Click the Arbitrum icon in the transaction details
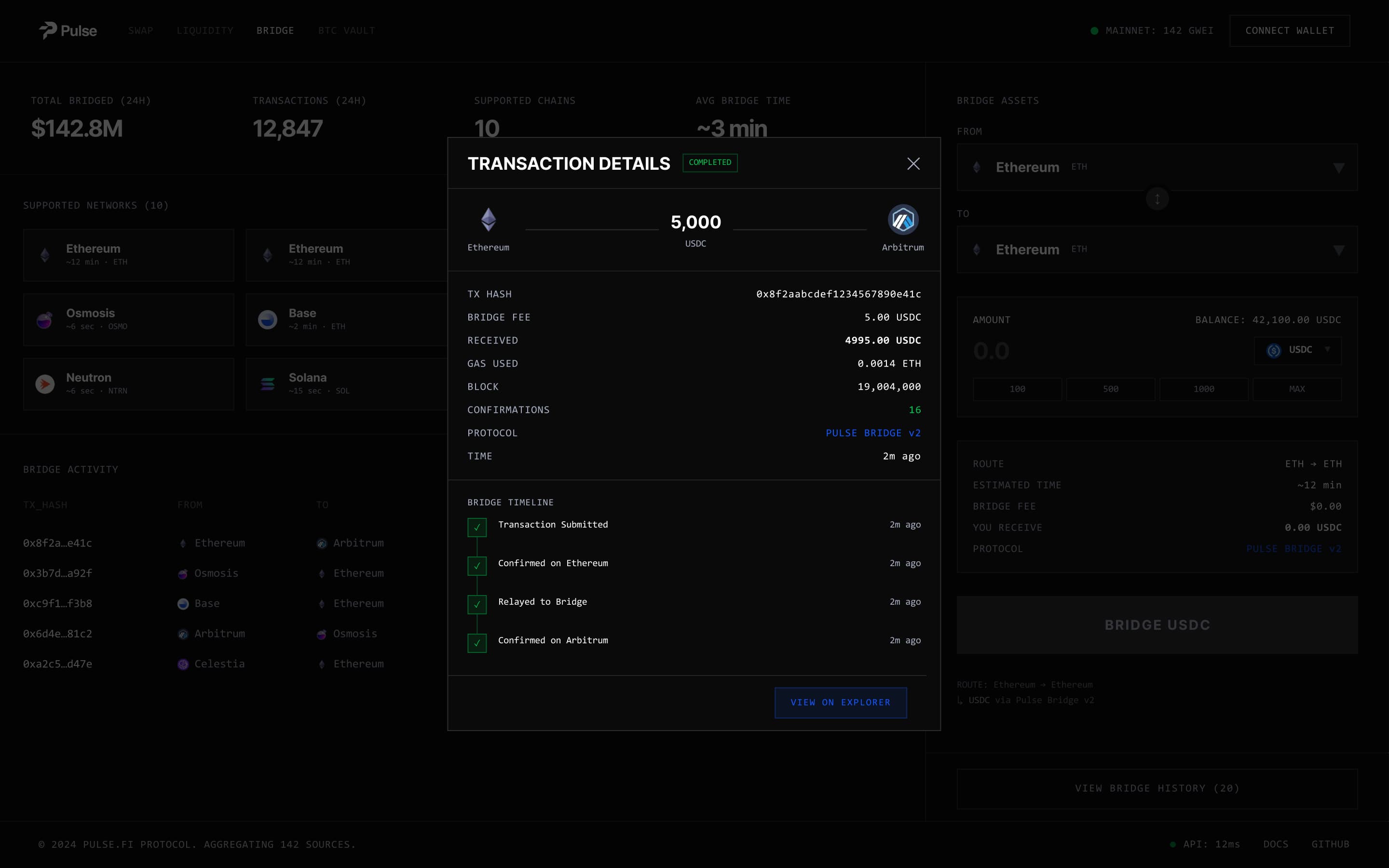Viewport: 1389px width, 868px height. 902,219
